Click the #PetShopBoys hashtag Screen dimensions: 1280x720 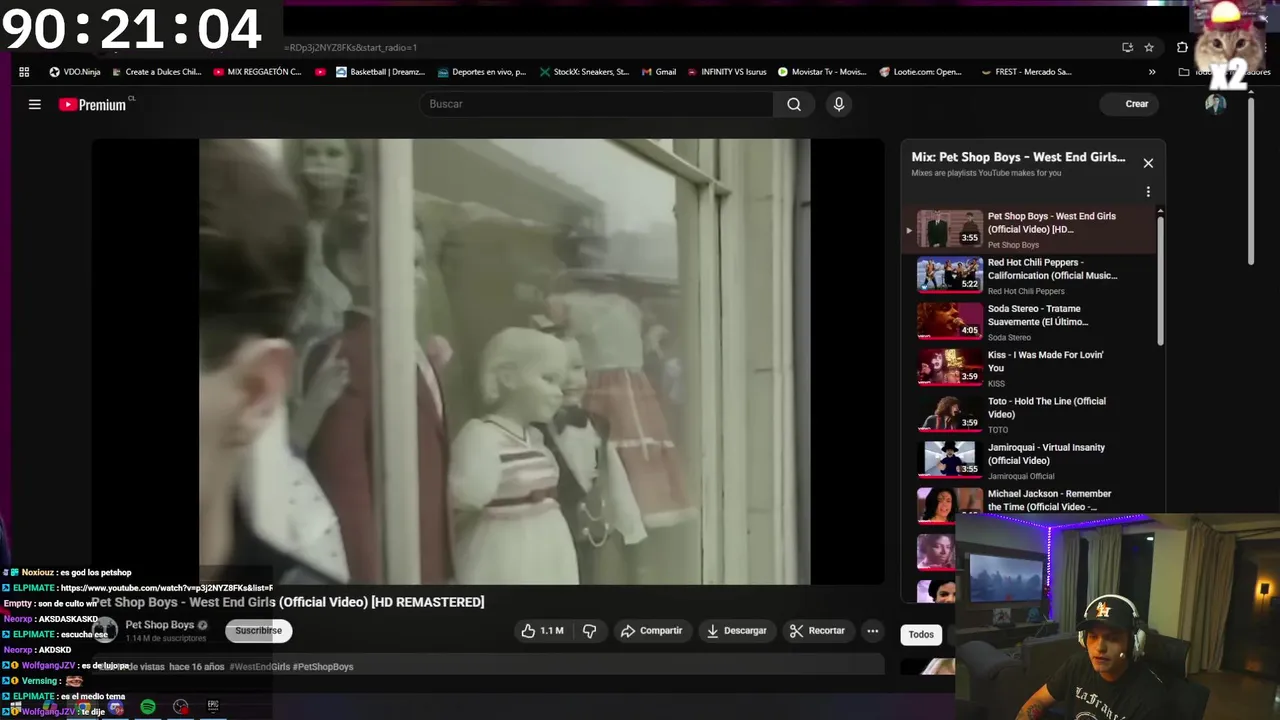pos(323,667)
